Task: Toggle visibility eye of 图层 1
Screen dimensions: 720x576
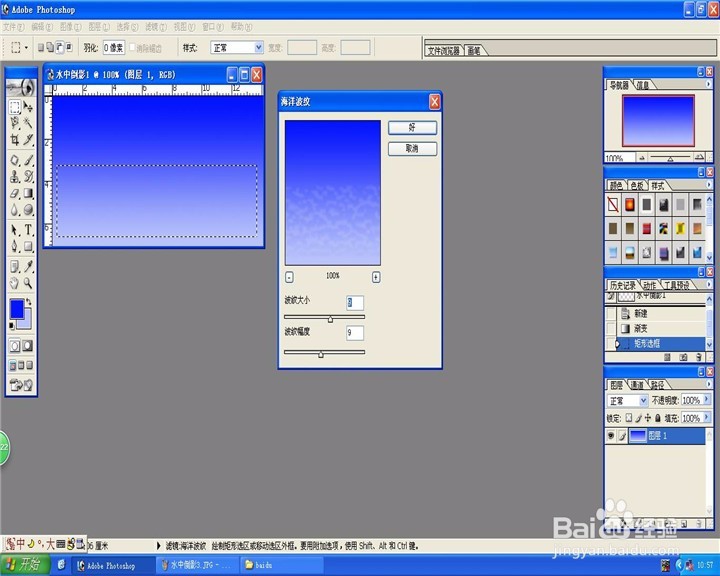Action: click(611, 435)
